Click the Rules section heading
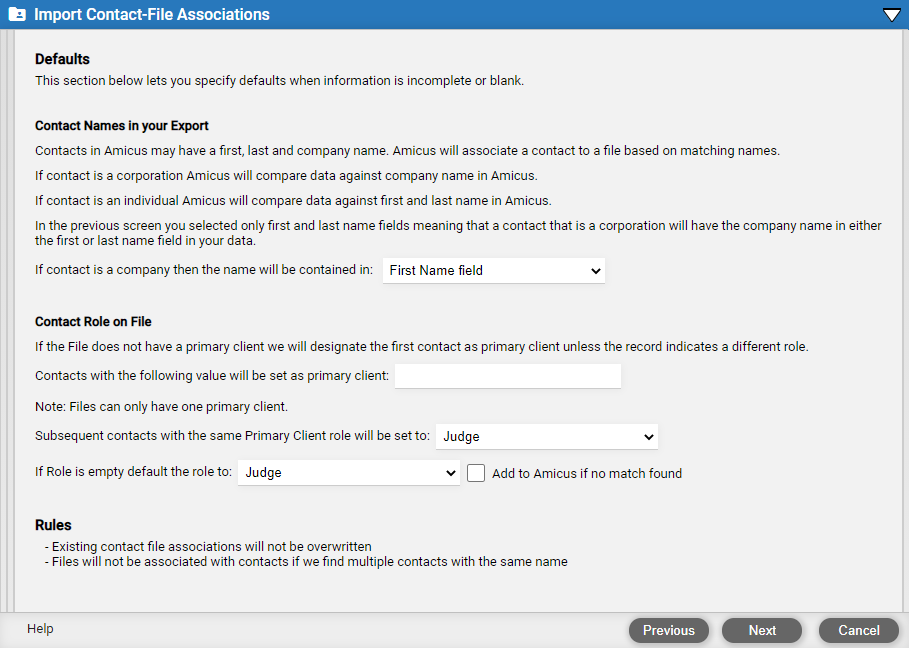 pos(53,525)
